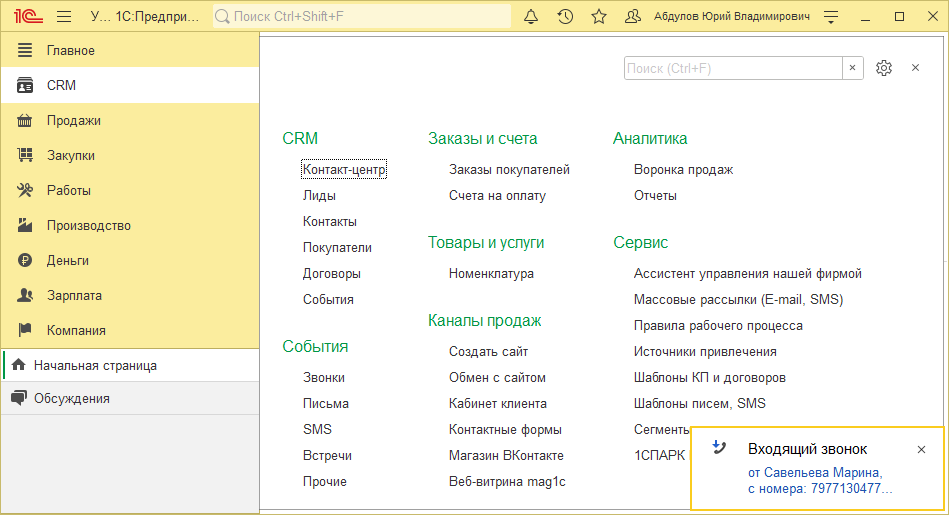This screenshot has width=949, height=515.
Task: Open Создать сайт
Action: coord(488,352)
